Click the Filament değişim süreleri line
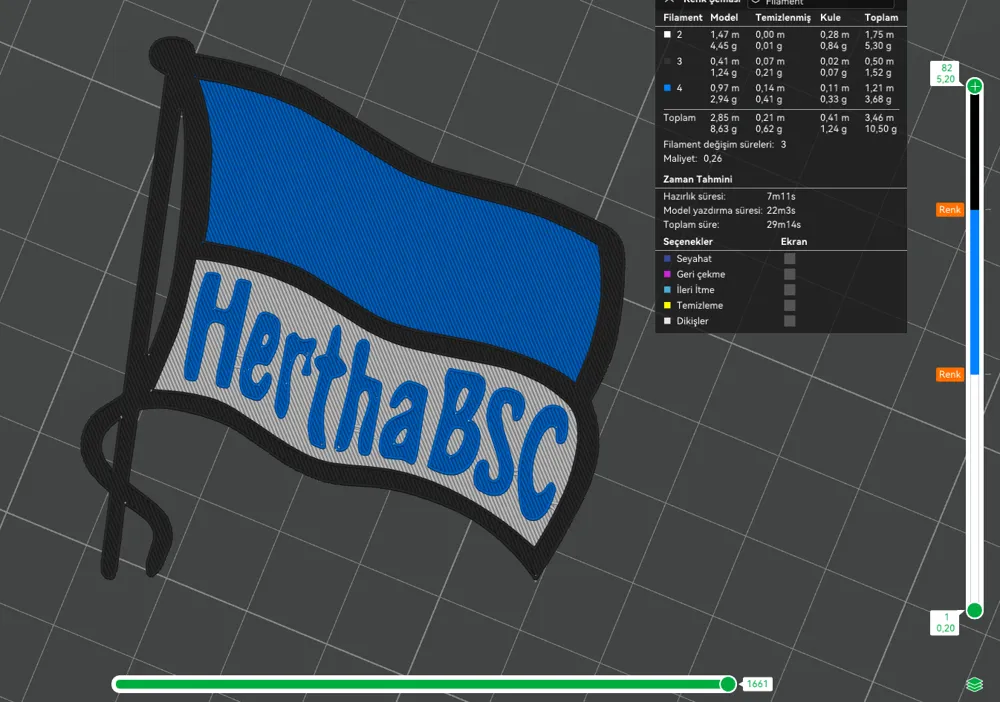Screen dimensions: 1000x702 [724, 144]
